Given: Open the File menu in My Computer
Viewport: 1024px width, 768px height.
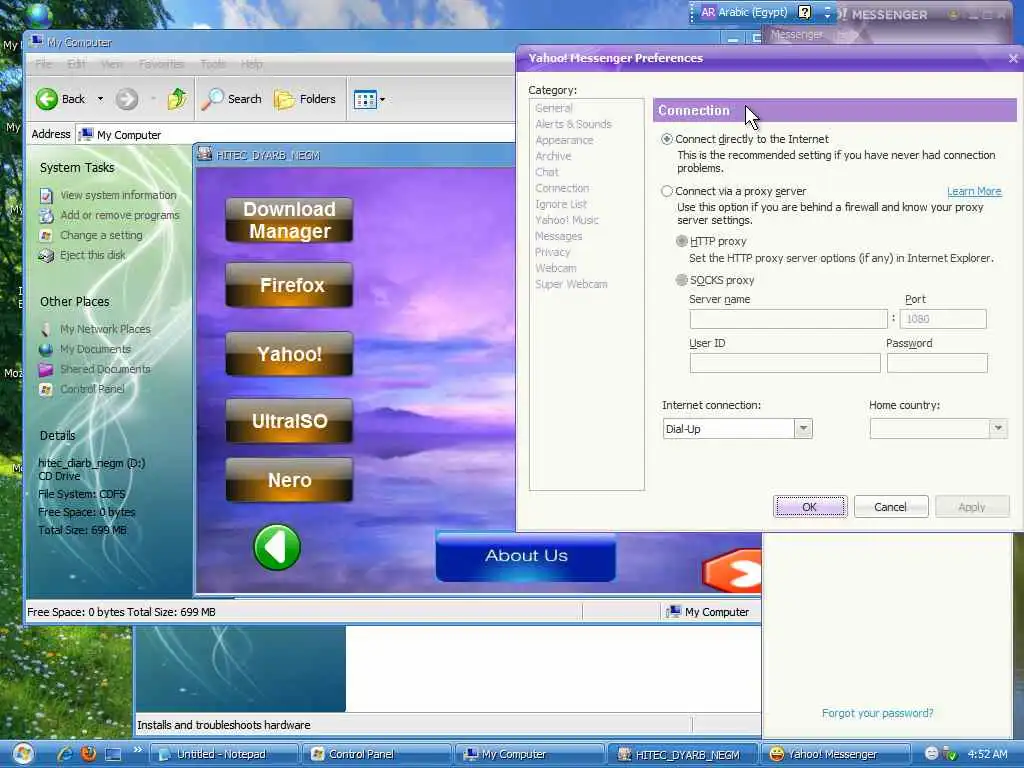Looking at the screenshot, I should (x=43, y=64).
